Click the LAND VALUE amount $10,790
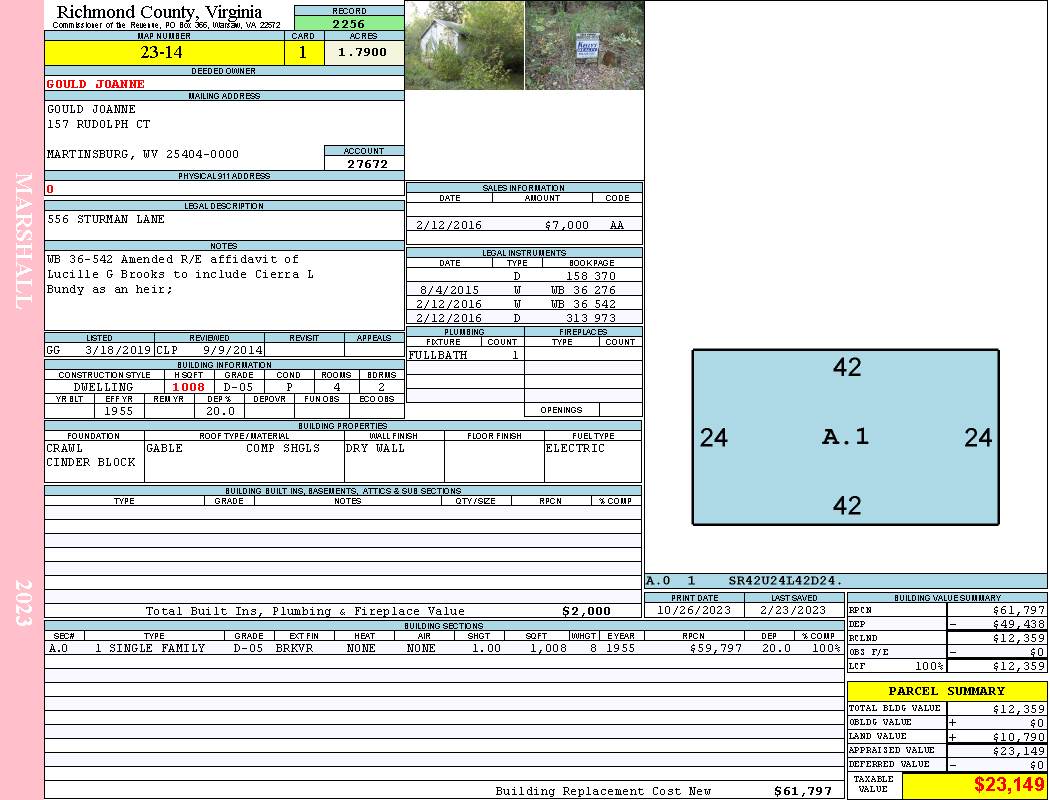The image size is (1050, 800). (1019, 737)
